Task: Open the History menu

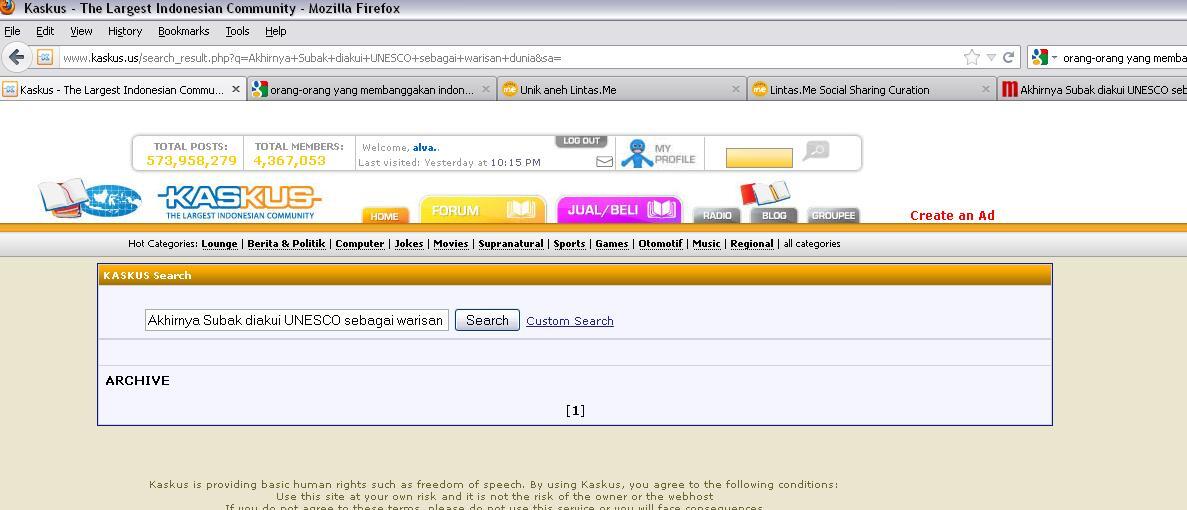Action: pos(125,31)
